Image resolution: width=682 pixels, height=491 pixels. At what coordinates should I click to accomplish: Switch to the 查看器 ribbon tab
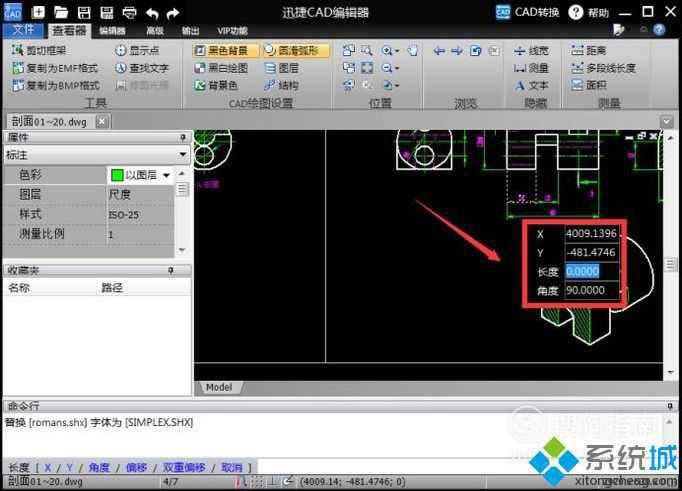click(x=69, y=30)
